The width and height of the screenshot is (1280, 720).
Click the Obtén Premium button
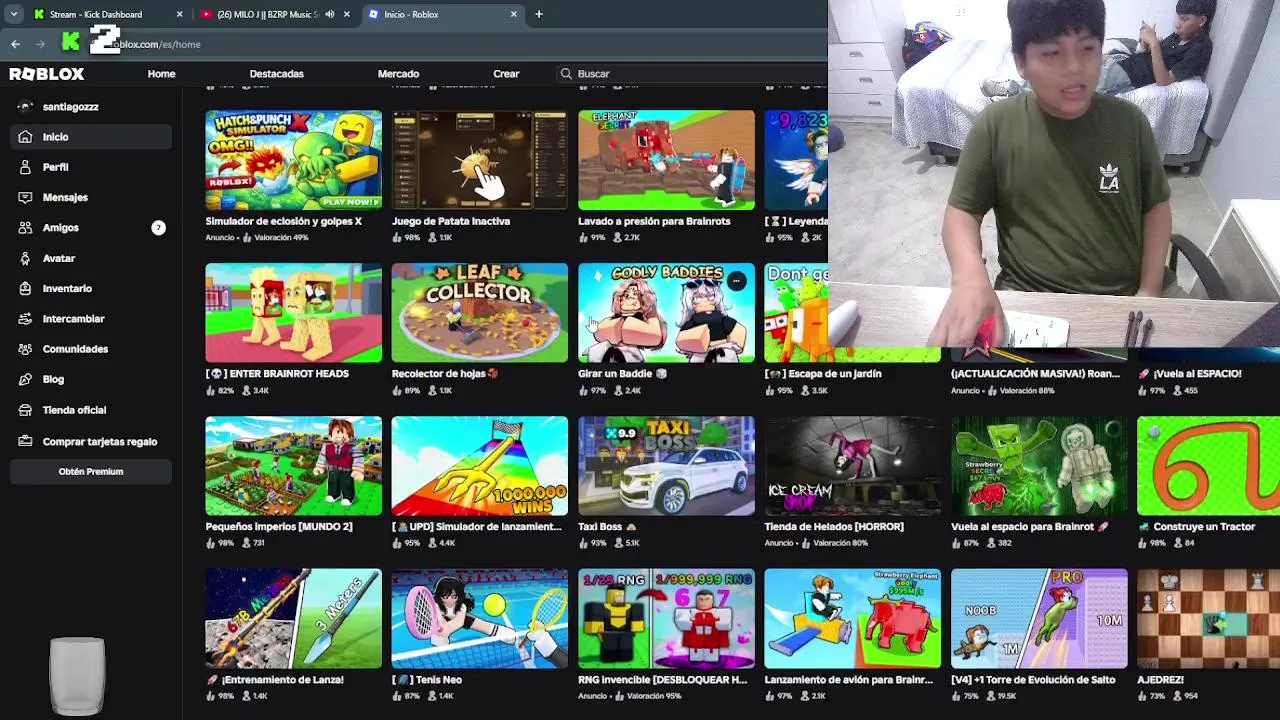click(x=91, y=472)
